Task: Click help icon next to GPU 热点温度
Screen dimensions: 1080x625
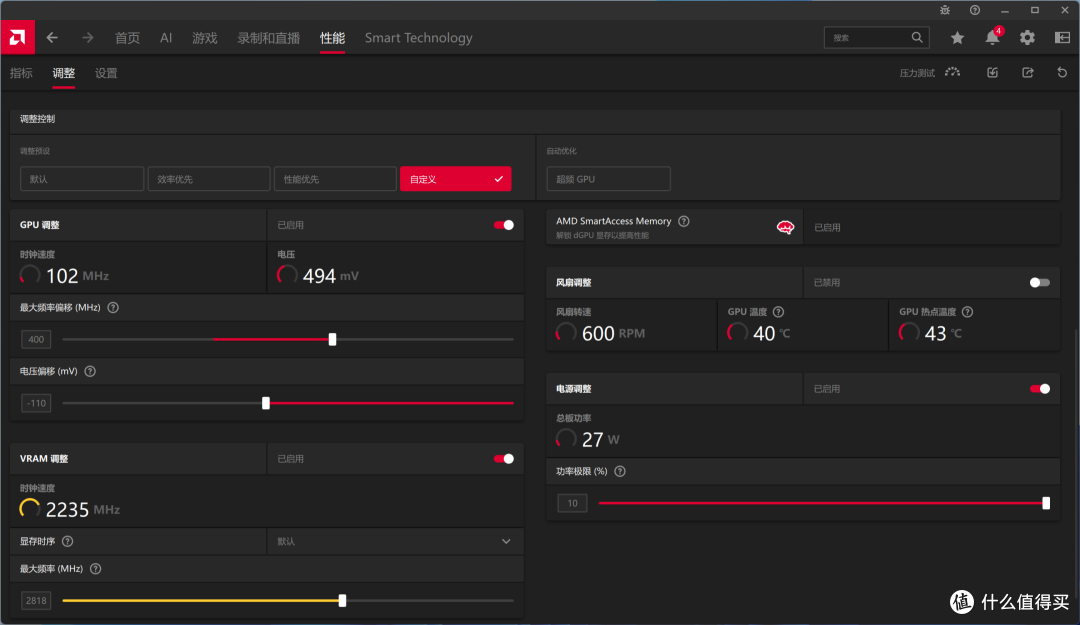Action: click(967, 311)
